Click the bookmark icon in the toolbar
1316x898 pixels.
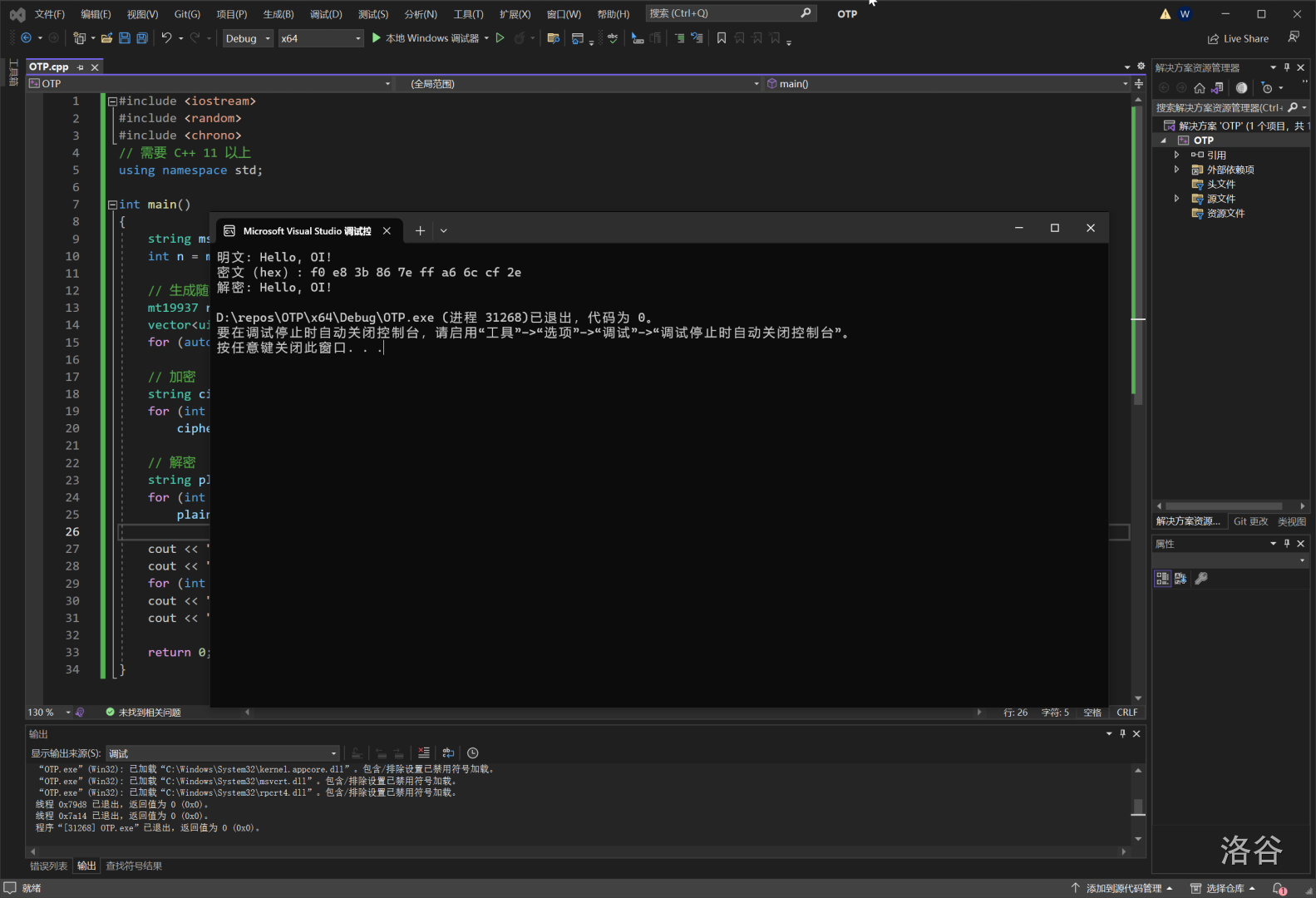[721, 38]
